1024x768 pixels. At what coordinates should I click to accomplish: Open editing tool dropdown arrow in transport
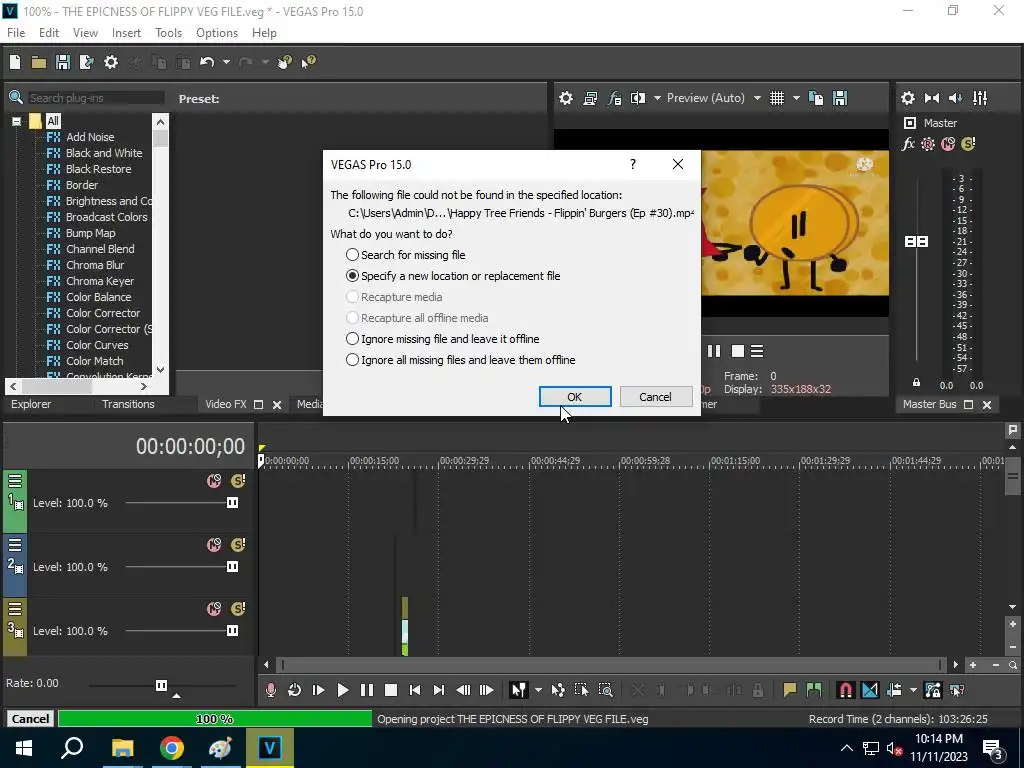coord(538,690)
